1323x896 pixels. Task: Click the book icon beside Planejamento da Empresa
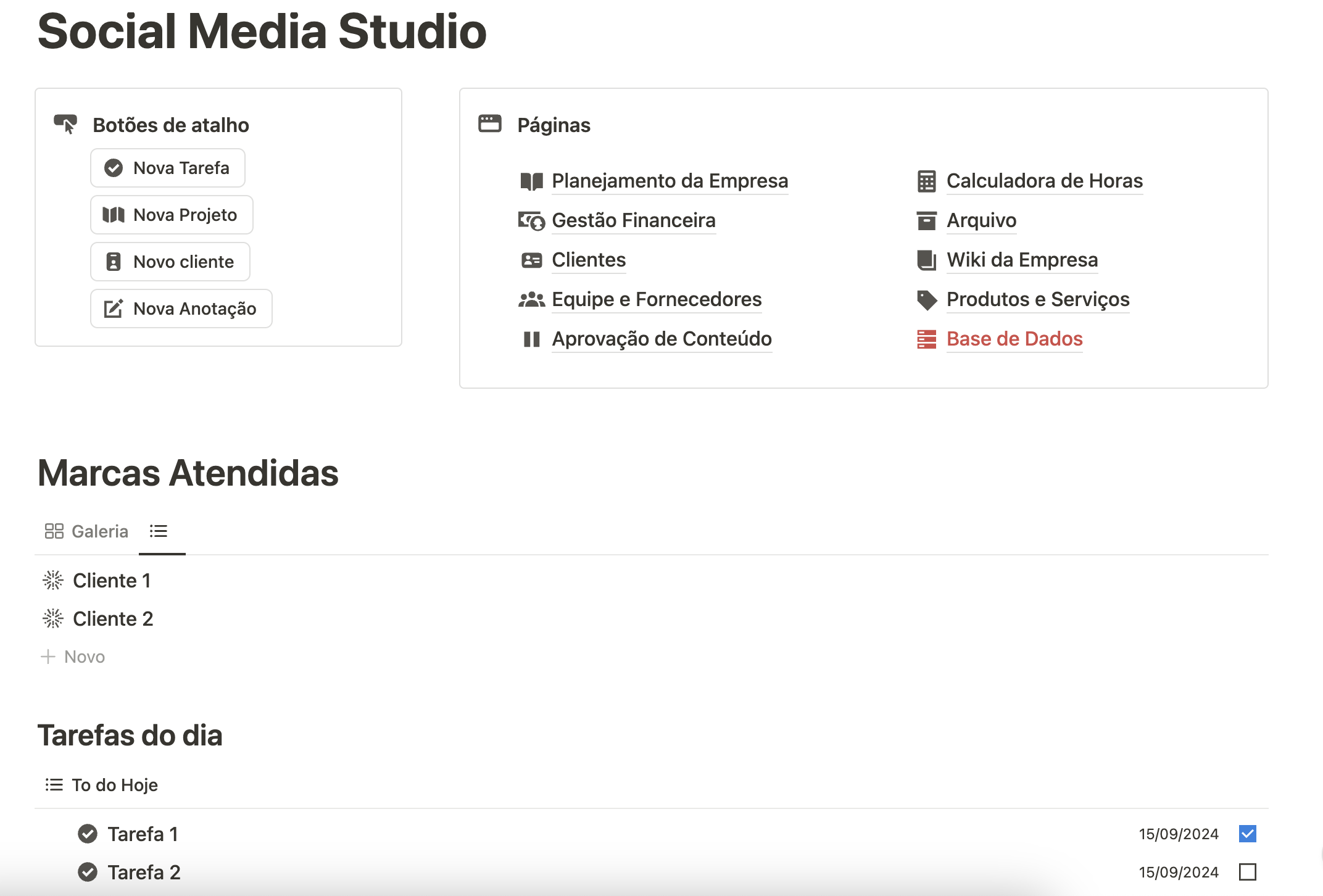531,181
